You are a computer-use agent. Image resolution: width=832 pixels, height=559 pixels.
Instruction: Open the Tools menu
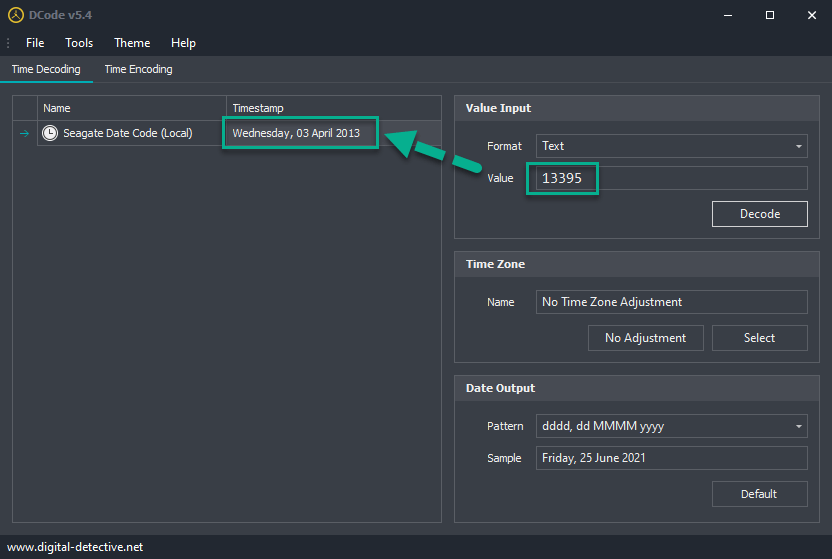pyautogui.click(x=79, y=43)
